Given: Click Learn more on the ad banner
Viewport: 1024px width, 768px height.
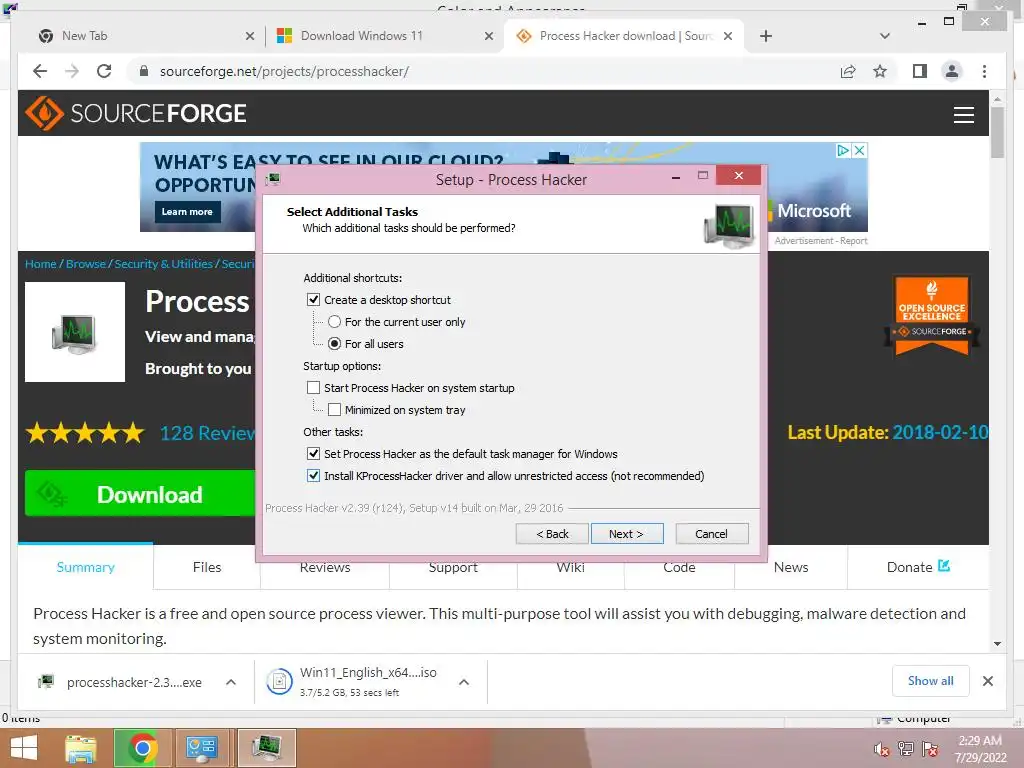Looking at the screenshot, I should point(187,212).
